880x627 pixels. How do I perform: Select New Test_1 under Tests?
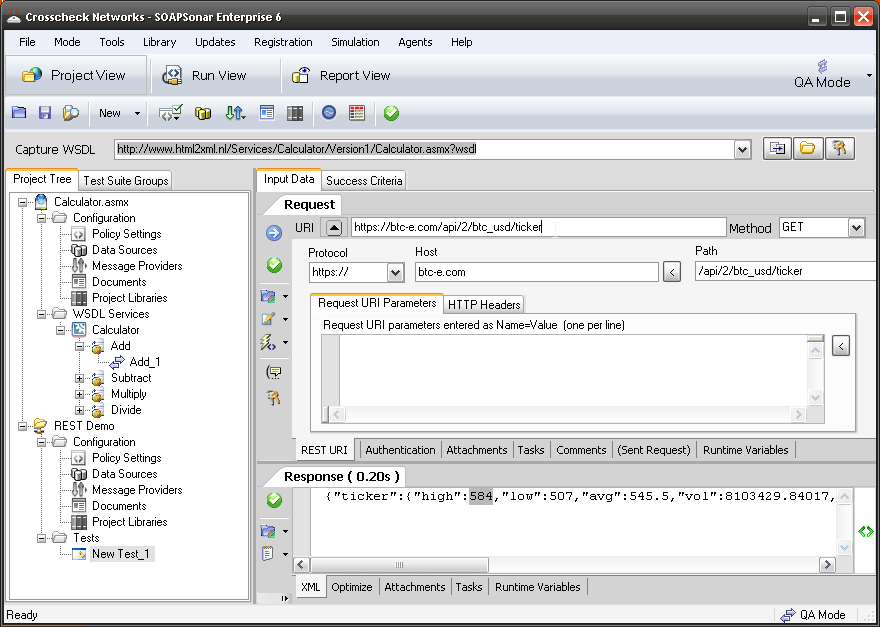point(121,554)
